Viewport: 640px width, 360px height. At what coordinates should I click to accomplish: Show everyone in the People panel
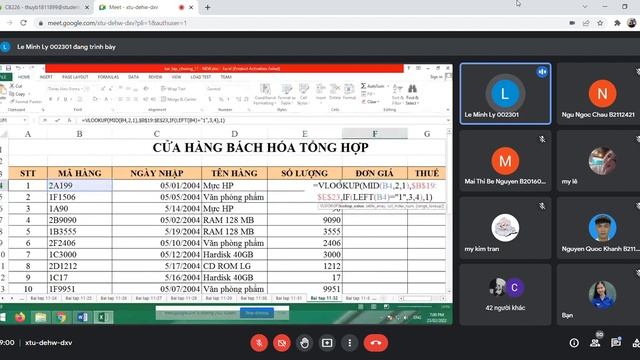tap(595, 343)
